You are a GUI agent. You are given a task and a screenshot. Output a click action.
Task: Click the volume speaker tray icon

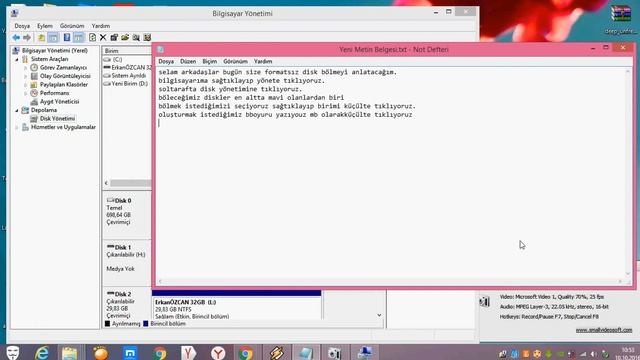(x=593, y=354)
